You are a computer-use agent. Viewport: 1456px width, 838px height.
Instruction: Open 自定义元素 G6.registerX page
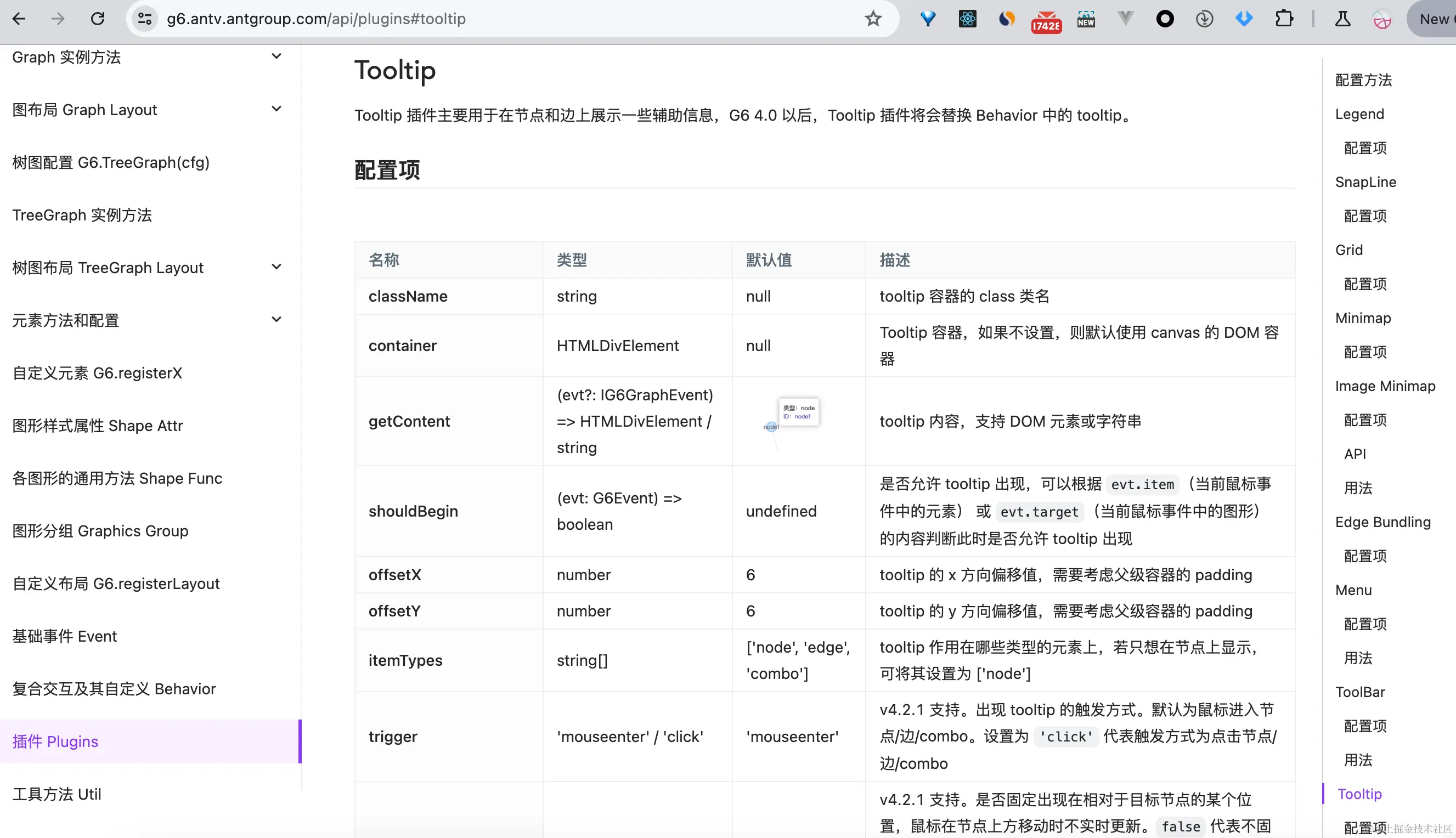click(x=97, y=373)
